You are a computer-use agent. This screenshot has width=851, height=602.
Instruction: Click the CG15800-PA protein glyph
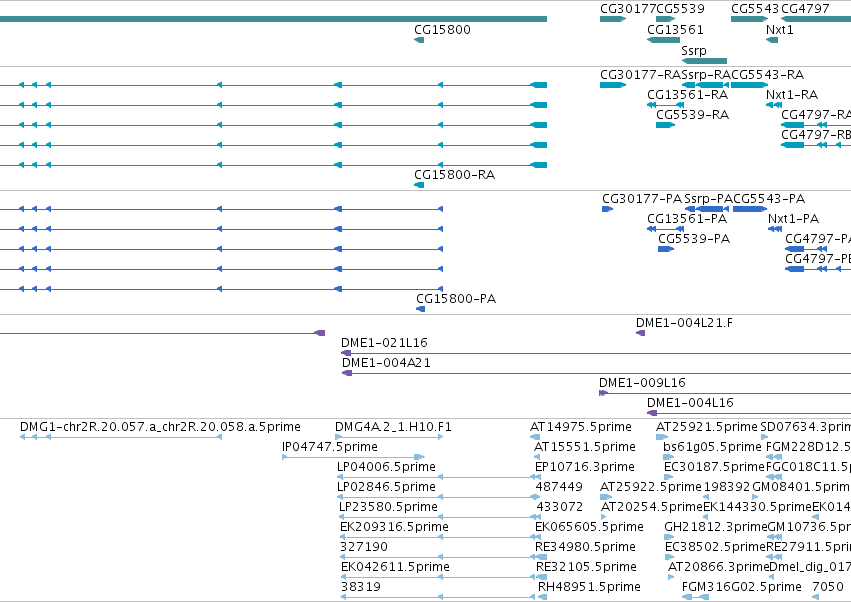tap(421, 309)
